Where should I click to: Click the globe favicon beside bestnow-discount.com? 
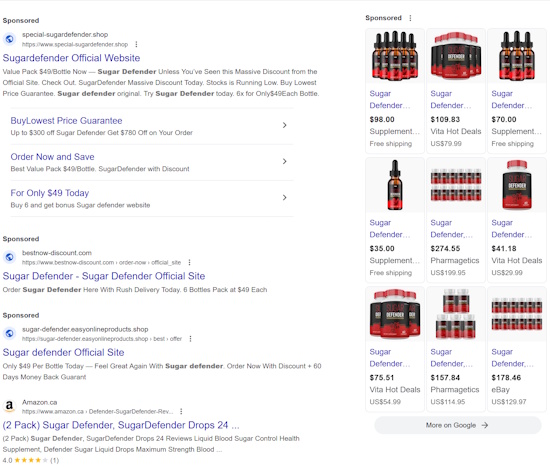click(x=9, y=257)
